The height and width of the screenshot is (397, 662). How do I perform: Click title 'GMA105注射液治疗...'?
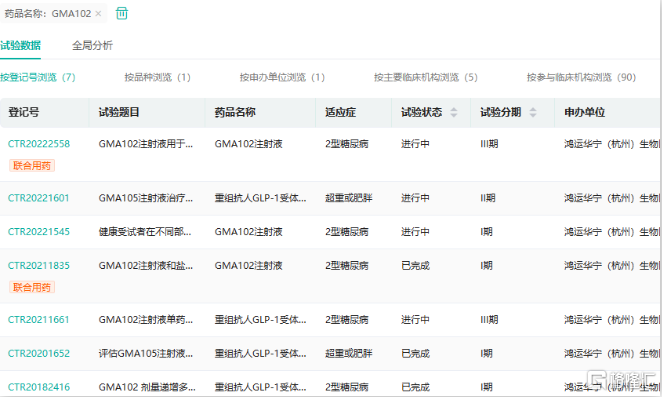(x=146, y=198)
